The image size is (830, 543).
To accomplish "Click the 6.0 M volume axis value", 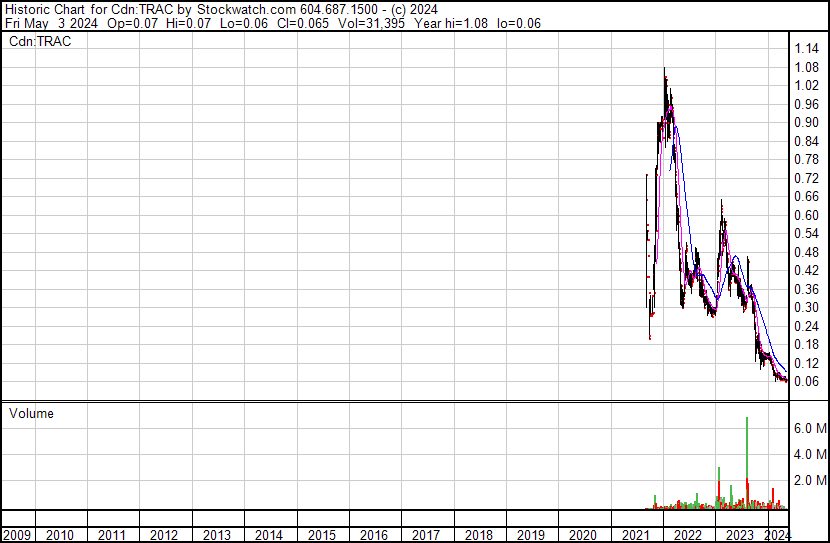I will [x=810, y=428].
